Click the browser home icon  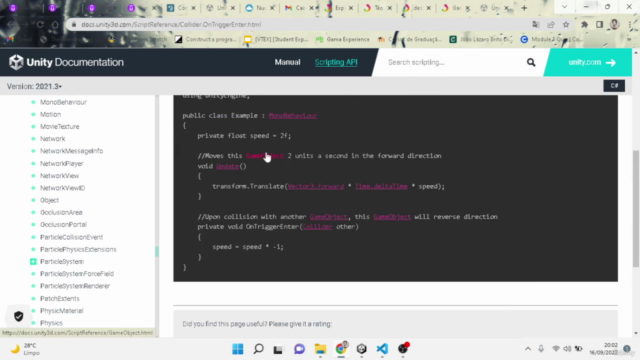click(55, 24)
